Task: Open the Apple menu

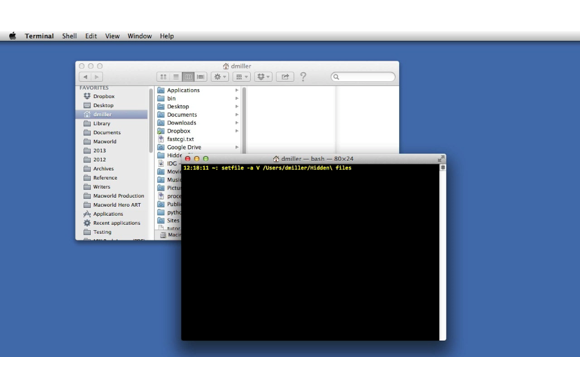Action: [13, 36]
